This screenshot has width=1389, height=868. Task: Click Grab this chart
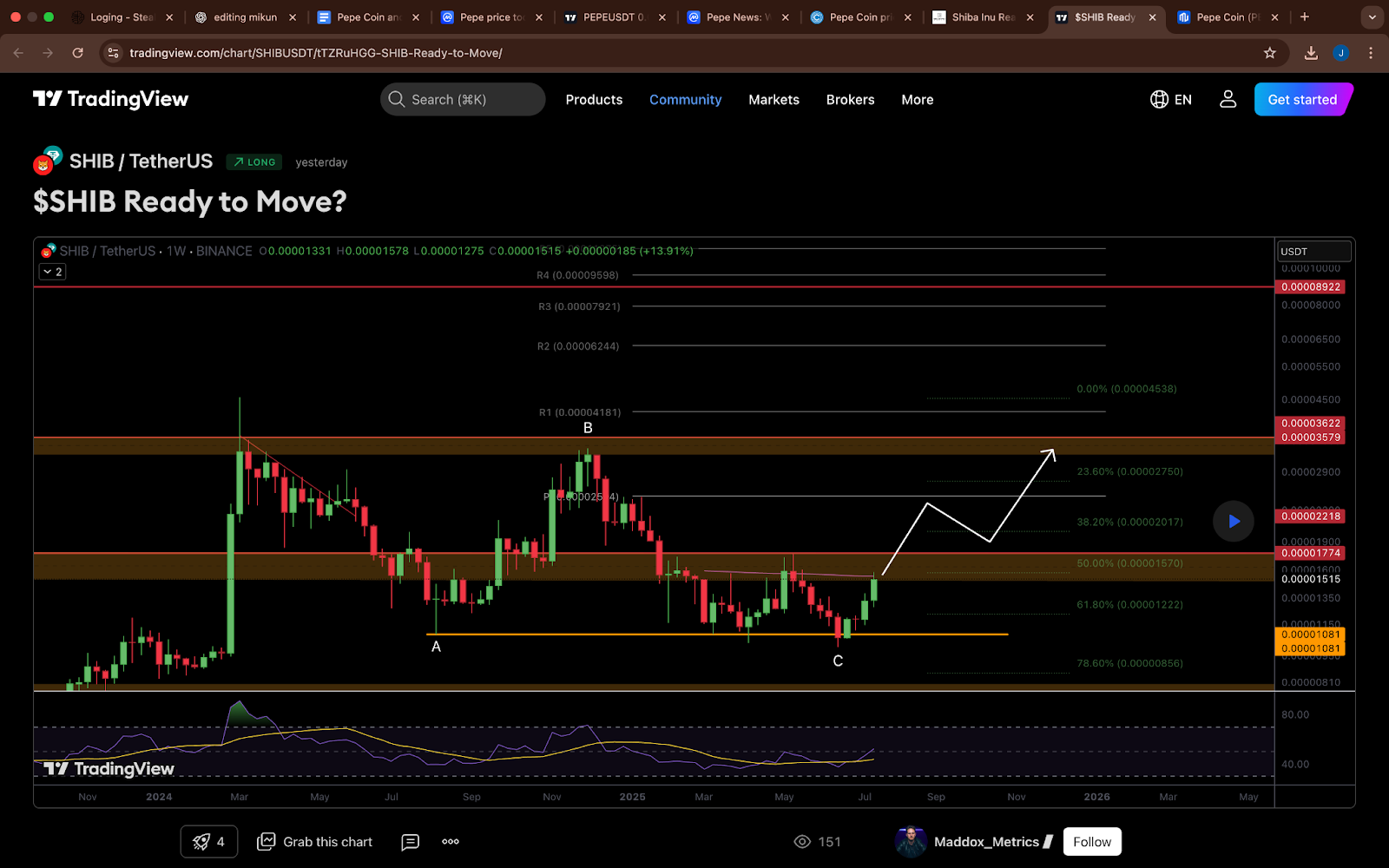tap(315, 841)
